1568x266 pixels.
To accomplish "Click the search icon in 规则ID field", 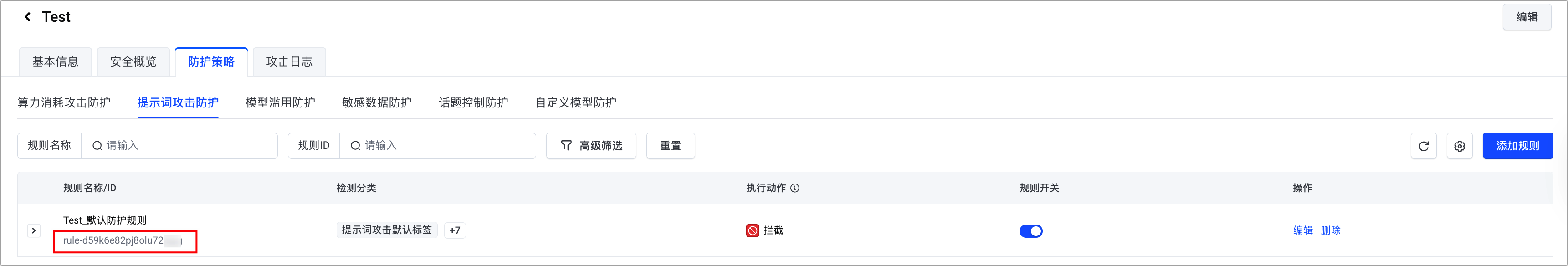I will pos(355,146).
